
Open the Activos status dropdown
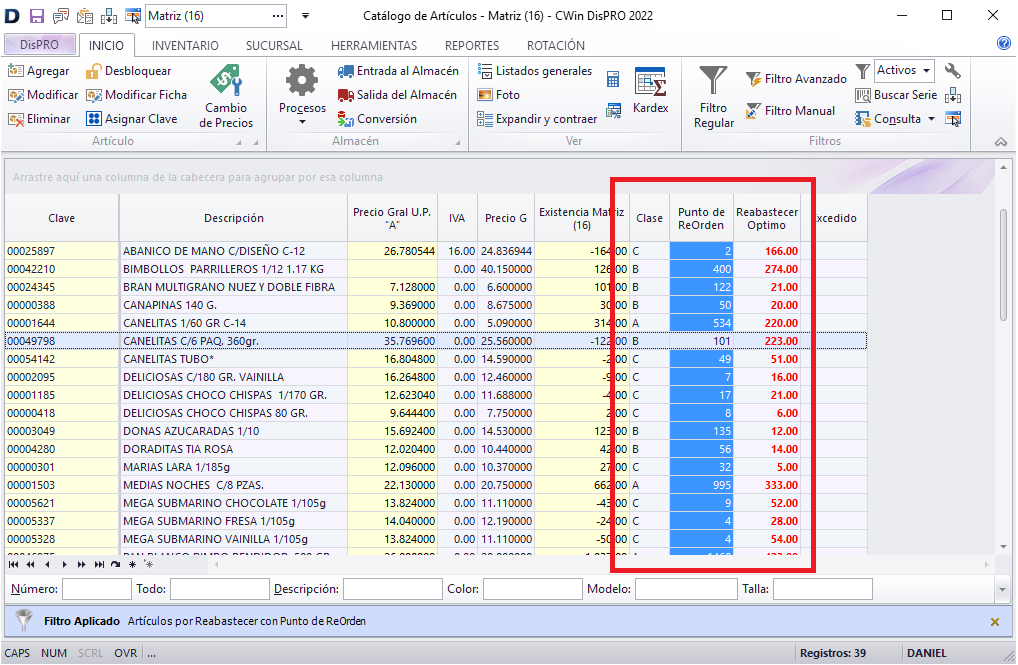coord(904,71)
